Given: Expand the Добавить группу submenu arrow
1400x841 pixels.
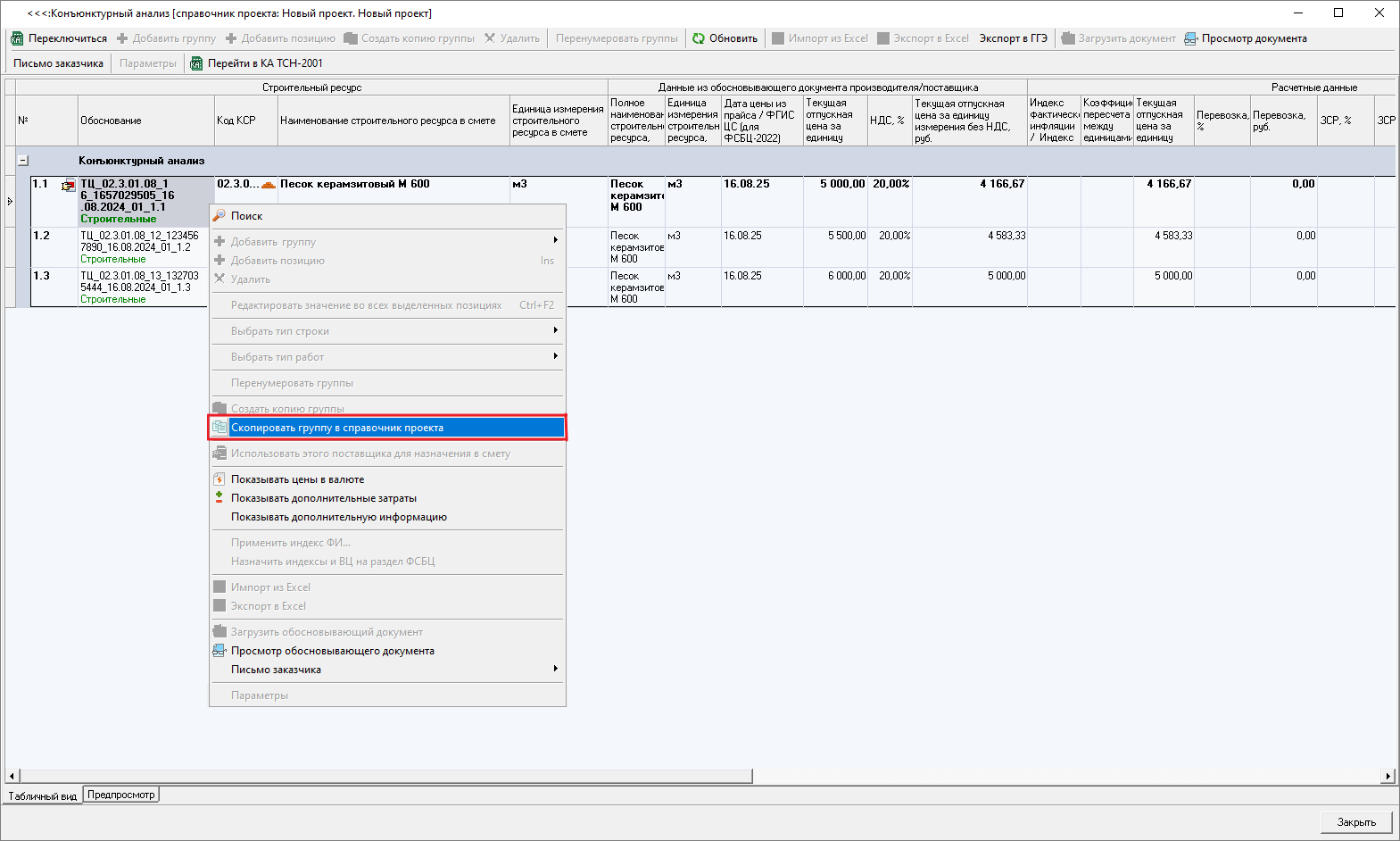Looking at the screenshot, I should tap(555, 240).
